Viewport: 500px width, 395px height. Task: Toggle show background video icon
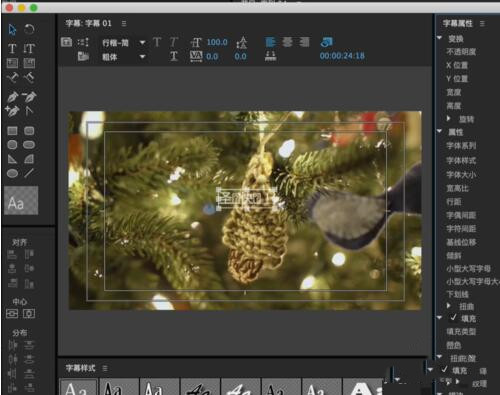326,42
